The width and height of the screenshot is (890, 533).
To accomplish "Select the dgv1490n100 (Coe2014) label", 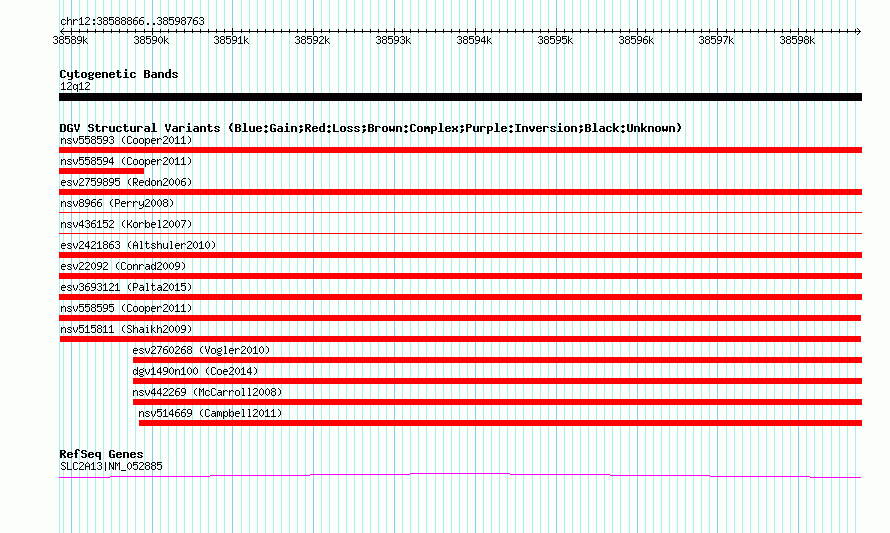I will coord(195,371).
